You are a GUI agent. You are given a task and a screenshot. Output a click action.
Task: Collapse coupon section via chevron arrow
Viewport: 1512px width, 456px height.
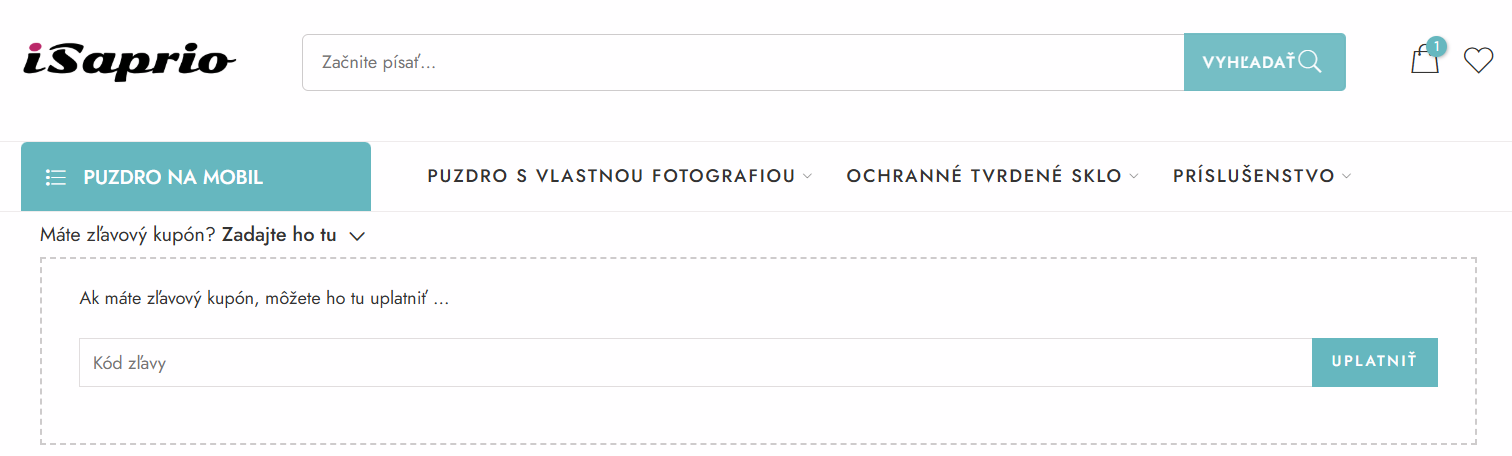point(359,237)
